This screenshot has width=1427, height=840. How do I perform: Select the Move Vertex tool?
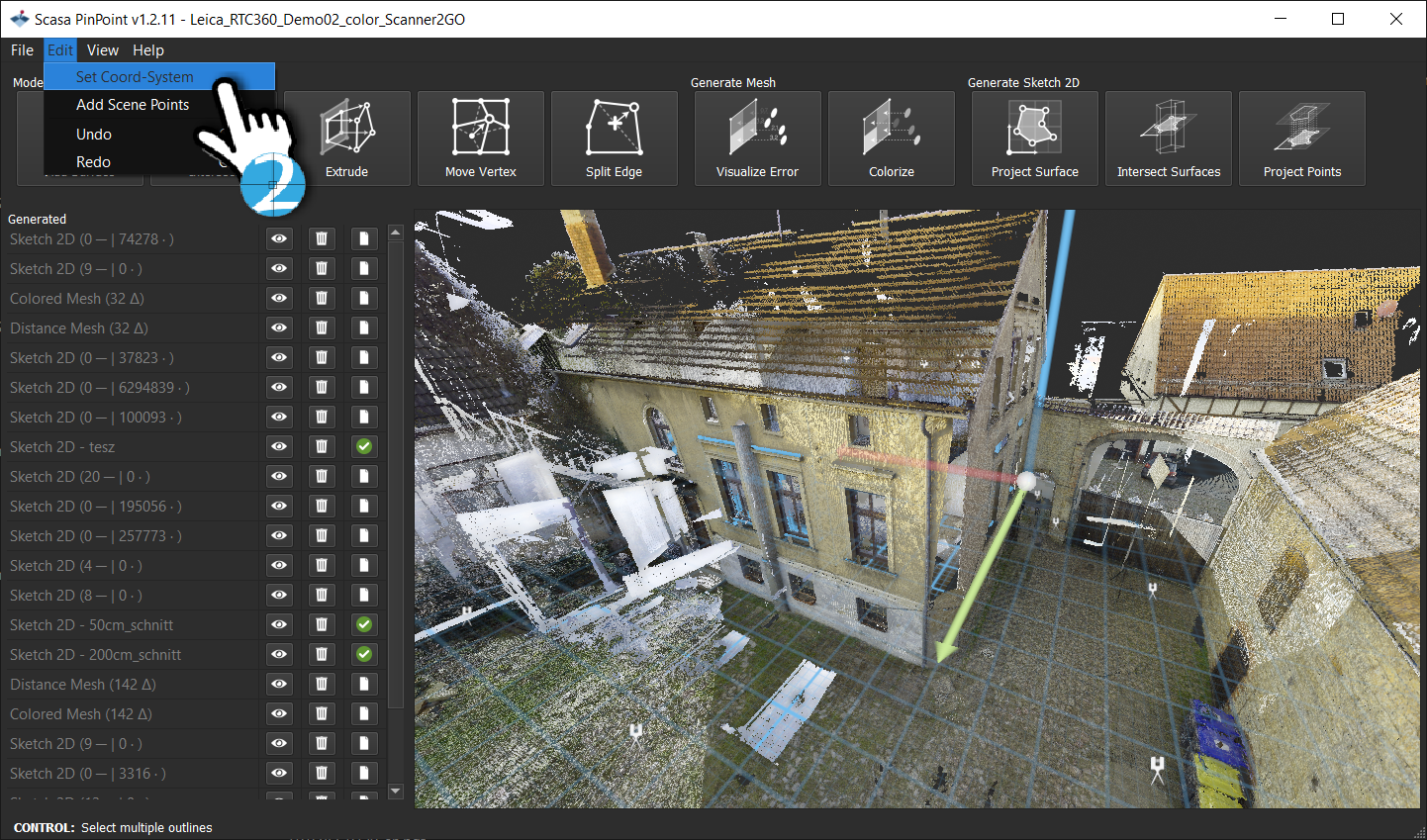point(481,139)
